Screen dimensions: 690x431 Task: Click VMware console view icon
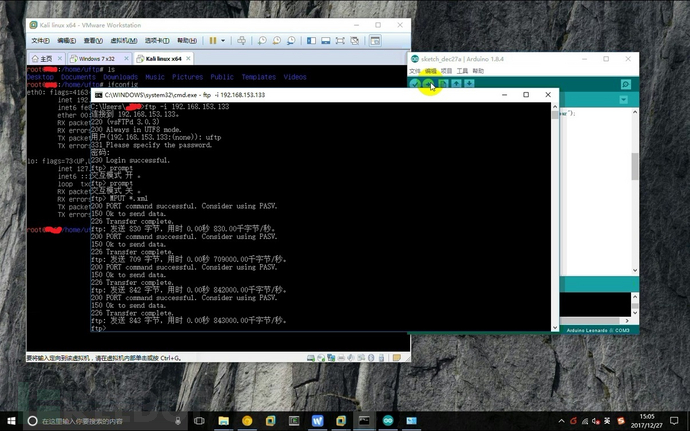[375, 41]
